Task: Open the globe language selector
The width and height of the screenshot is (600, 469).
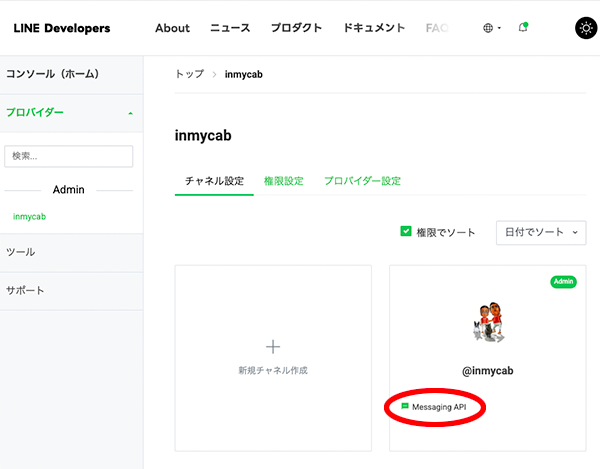Action: point(491,28)
